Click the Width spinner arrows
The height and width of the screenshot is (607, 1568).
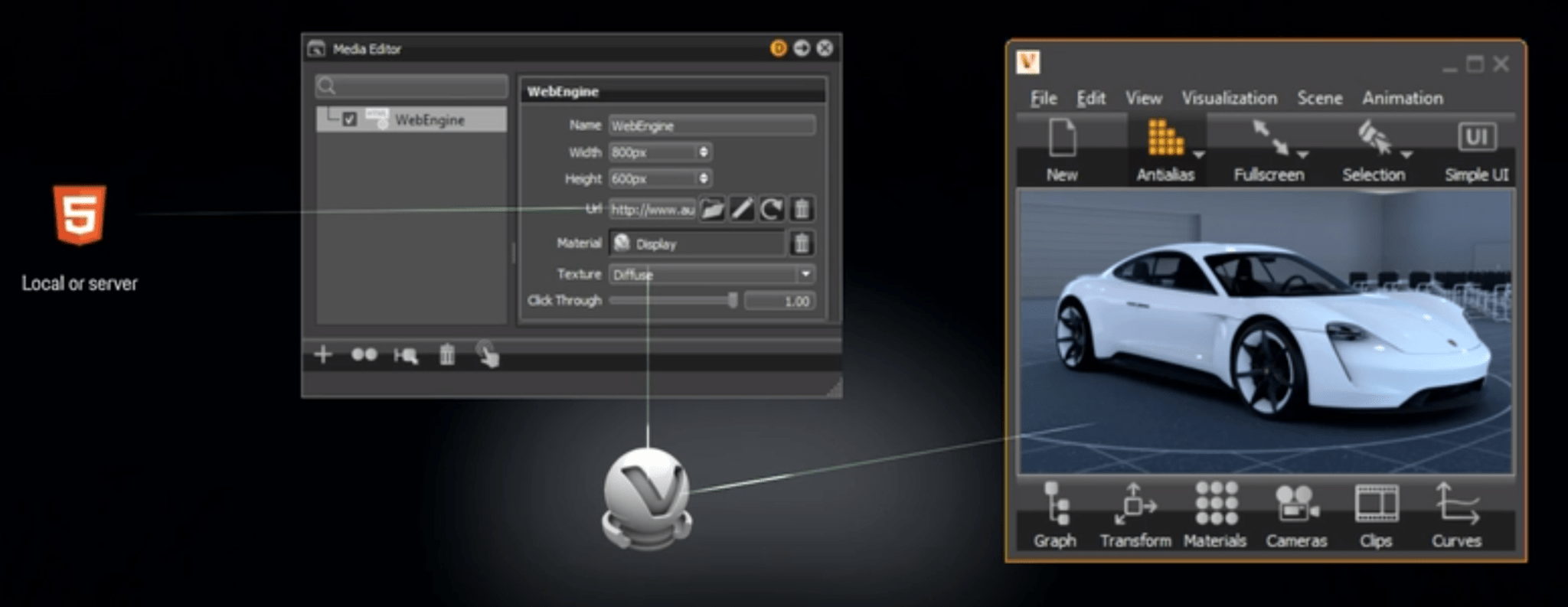(x=704, y=152)
